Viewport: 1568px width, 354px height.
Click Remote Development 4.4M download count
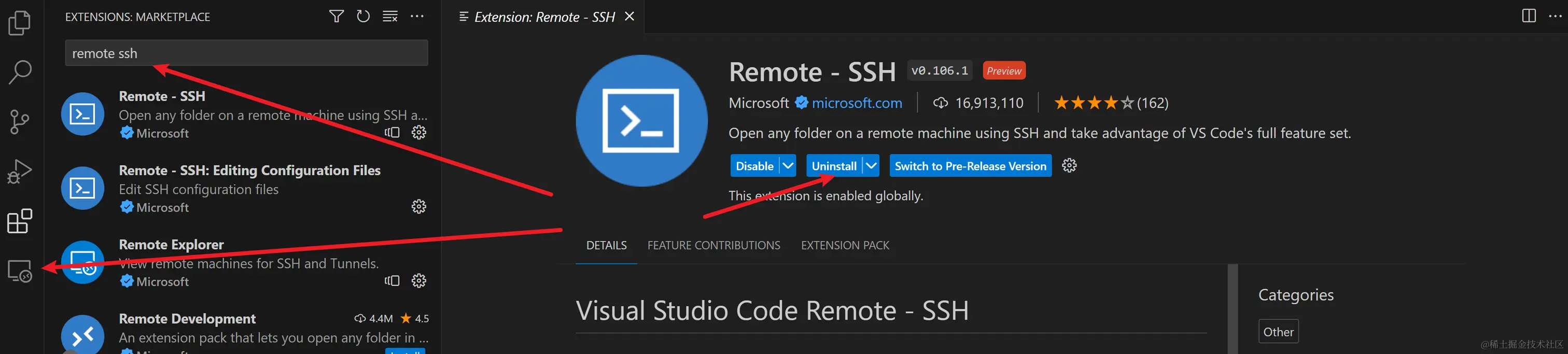coord(374,318)
